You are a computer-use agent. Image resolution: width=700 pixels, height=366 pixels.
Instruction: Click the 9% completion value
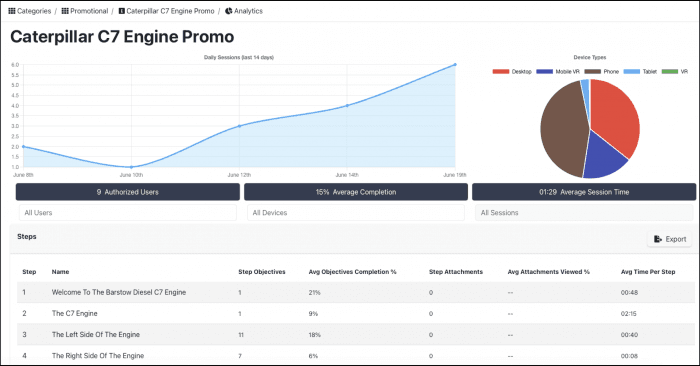(313, 314)
